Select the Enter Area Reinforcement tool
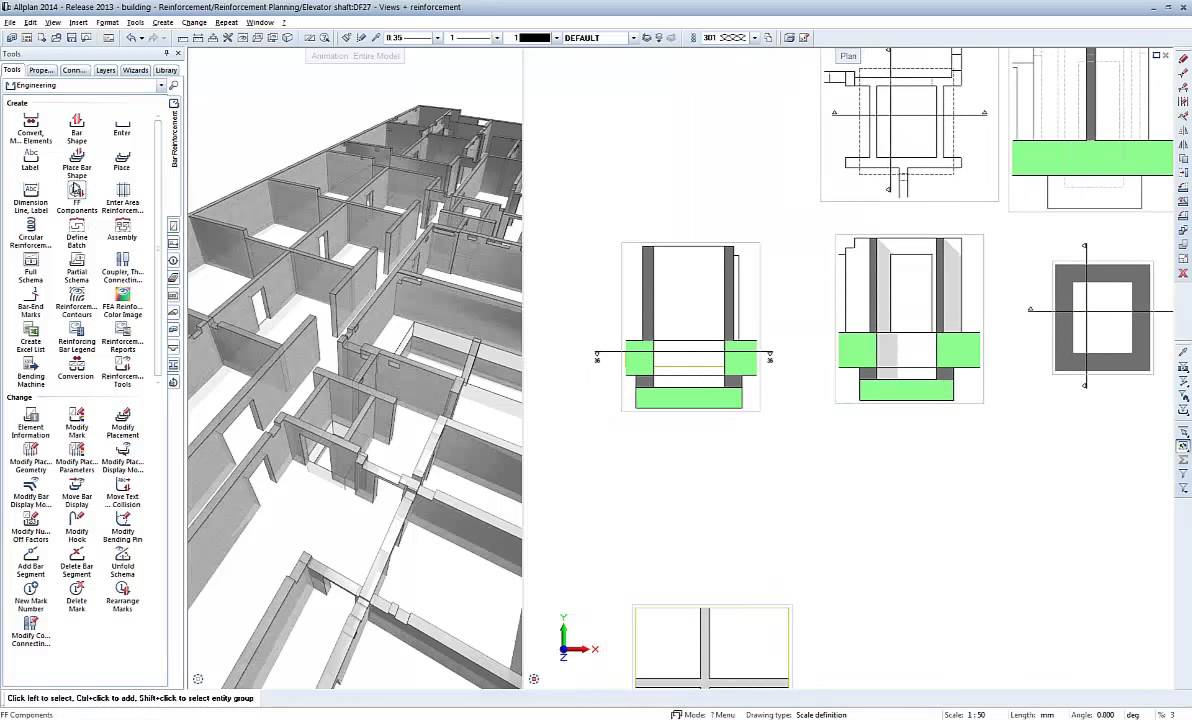Viewport: 1192px width, 720px height. tap(122, 198)
